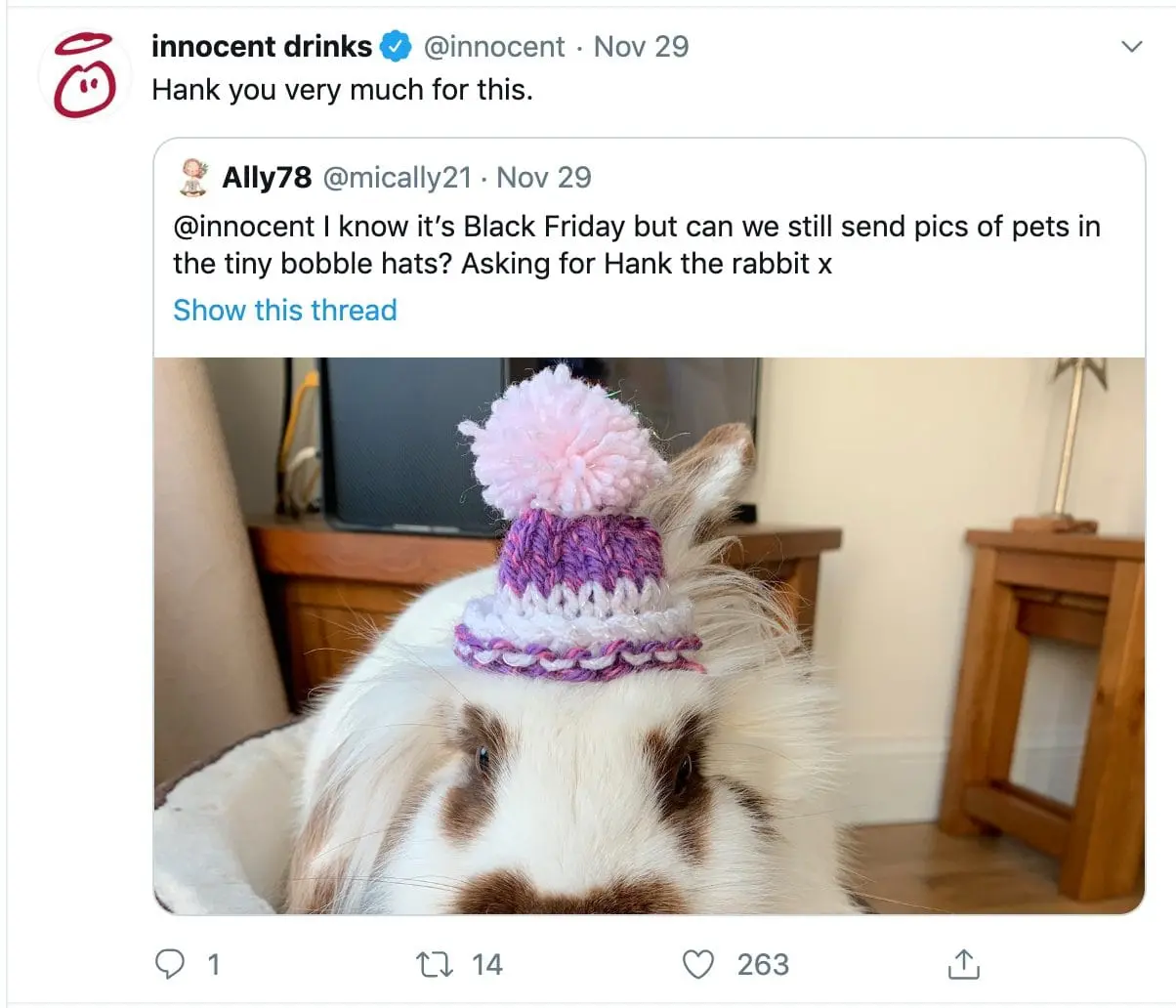Open the innocent drinks profile name
1176x1008 pixels.
click(262, 46)
